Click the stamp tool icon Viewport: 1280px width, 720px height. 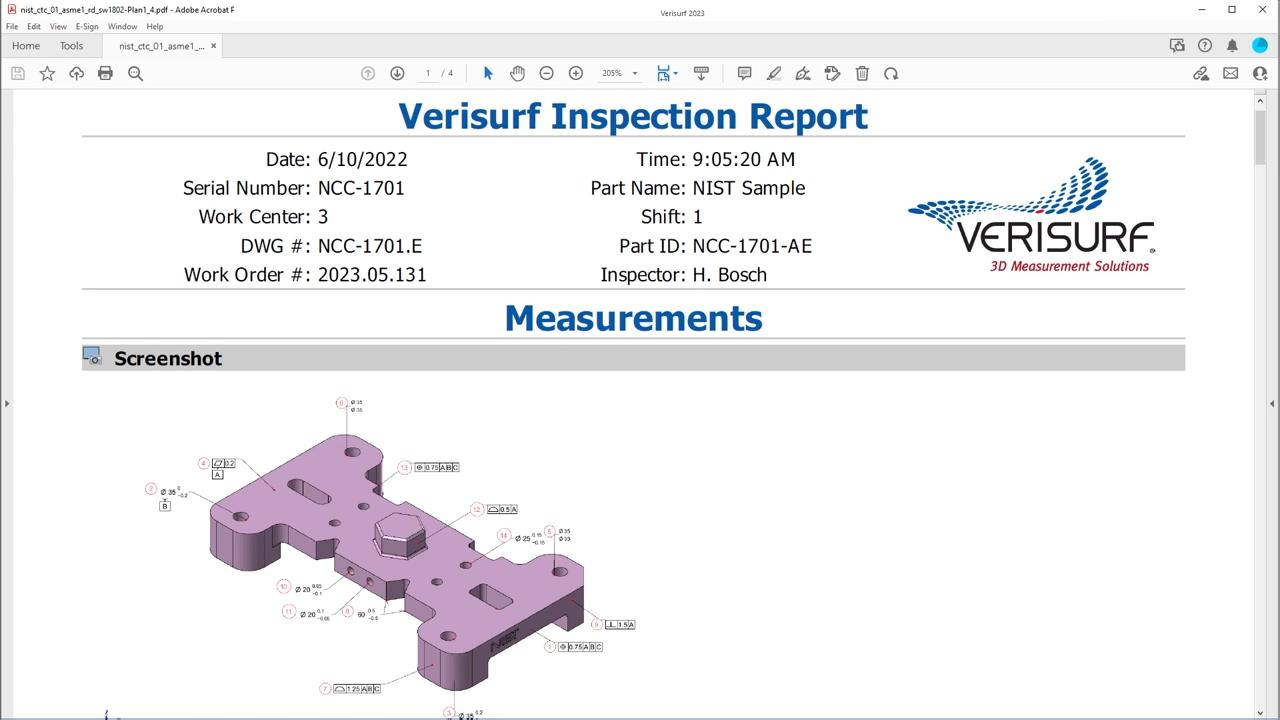point(832,73)
